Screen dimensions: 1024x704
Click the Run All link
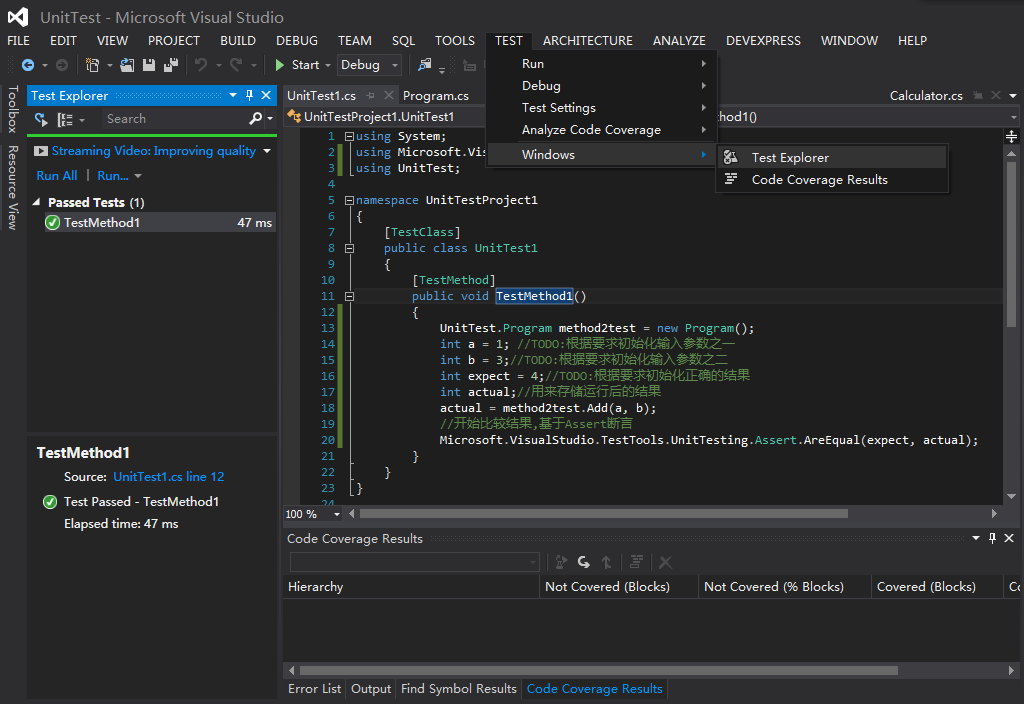57,176
